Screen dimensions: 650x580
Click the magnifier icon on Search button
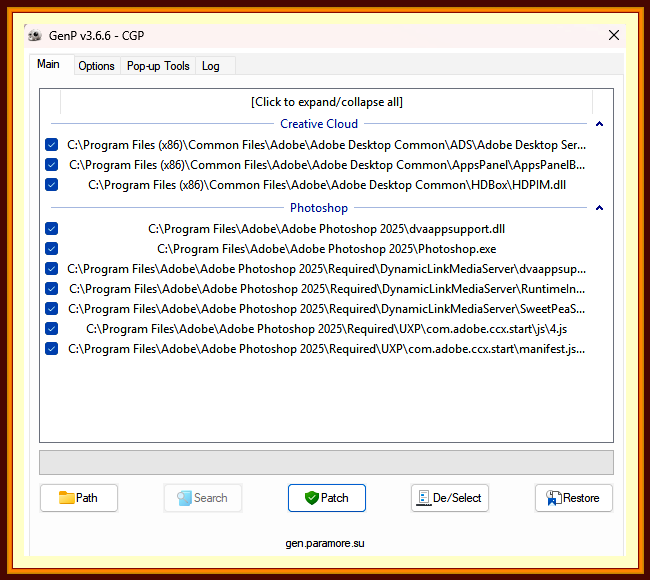184,498
